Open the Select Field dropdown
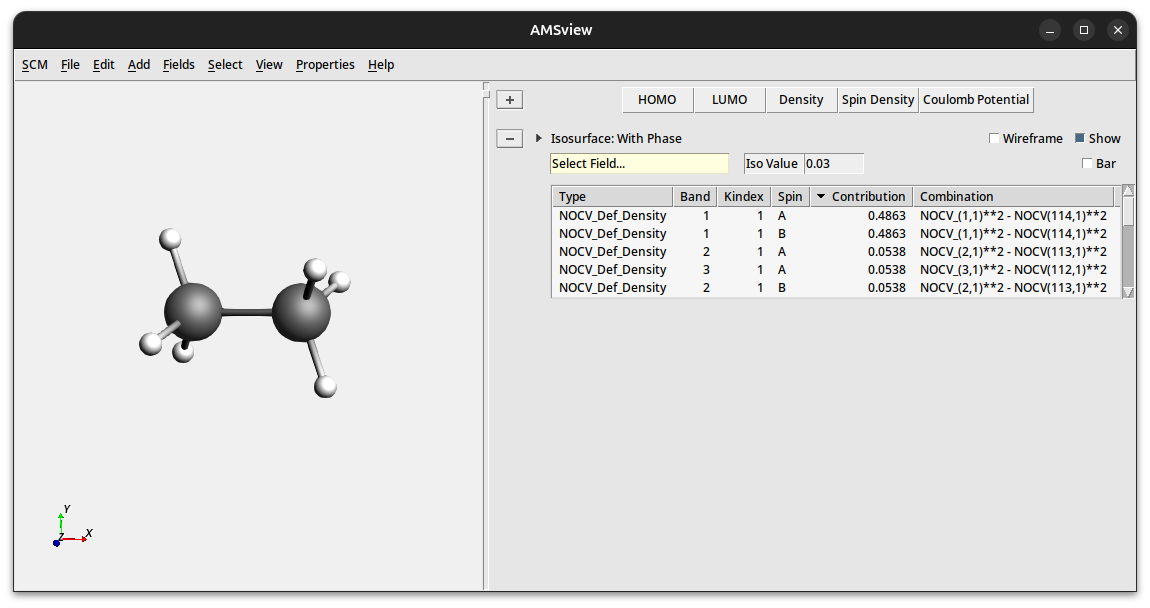The image size is (1150, 608). (x=639, y=164)
